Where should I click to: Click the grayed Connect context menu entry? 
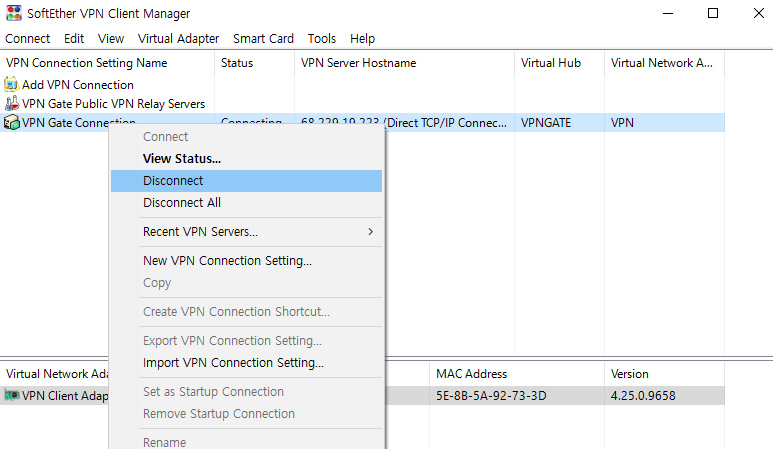[x=246, y=137]
